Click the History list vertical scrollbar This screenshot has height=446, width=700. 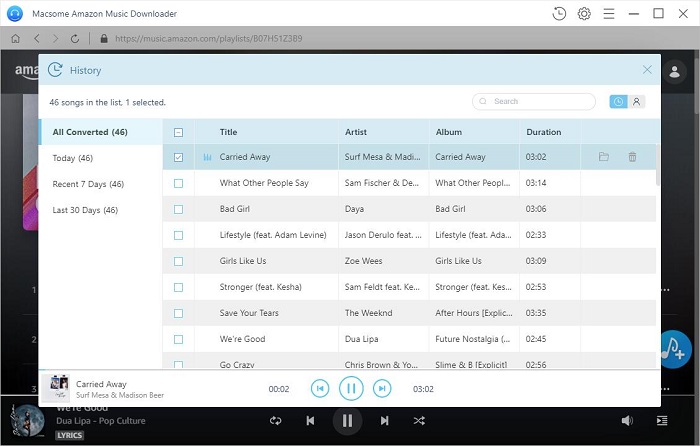tap(658, 164)
